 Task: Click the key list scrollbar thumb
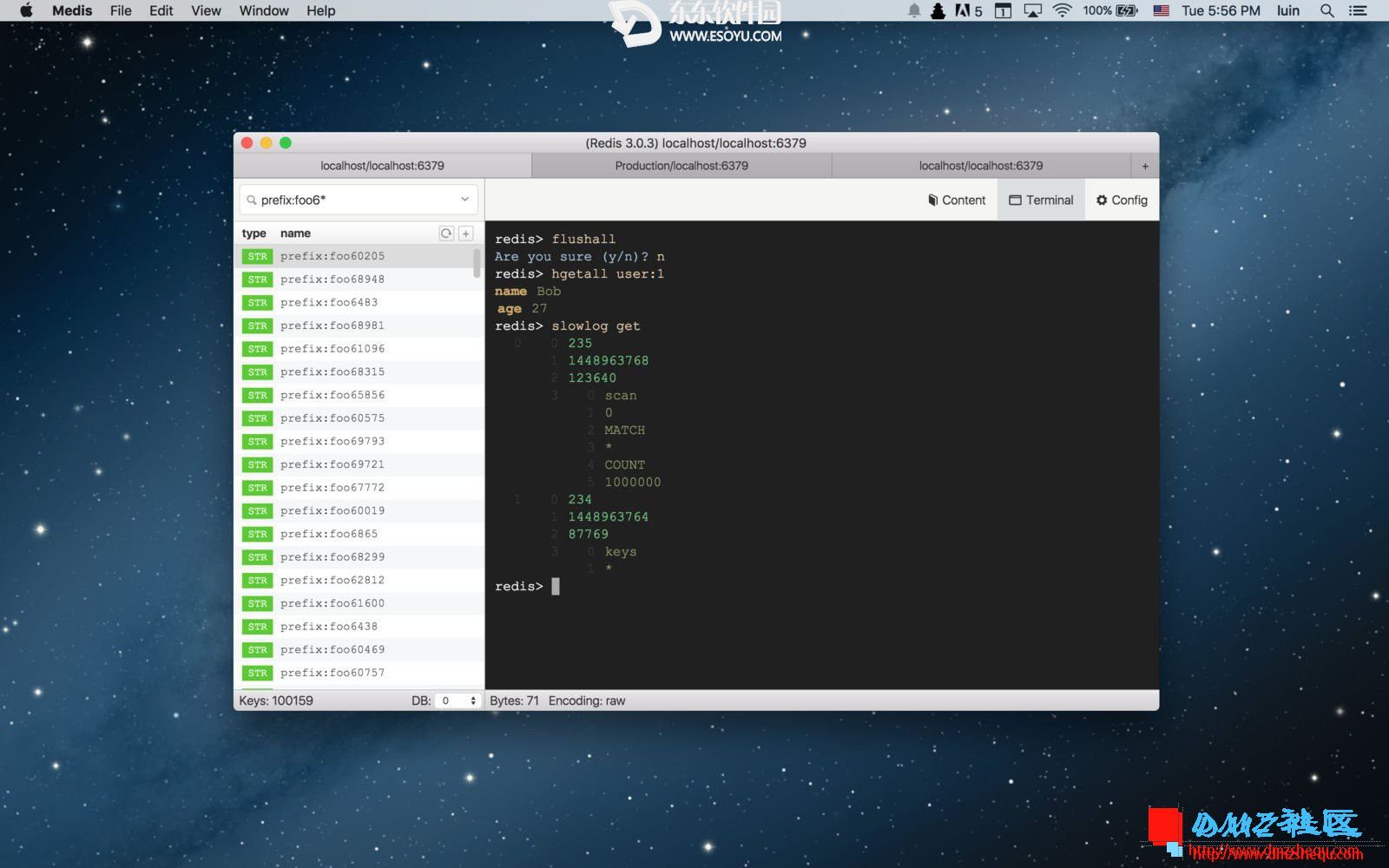point(477,263)
